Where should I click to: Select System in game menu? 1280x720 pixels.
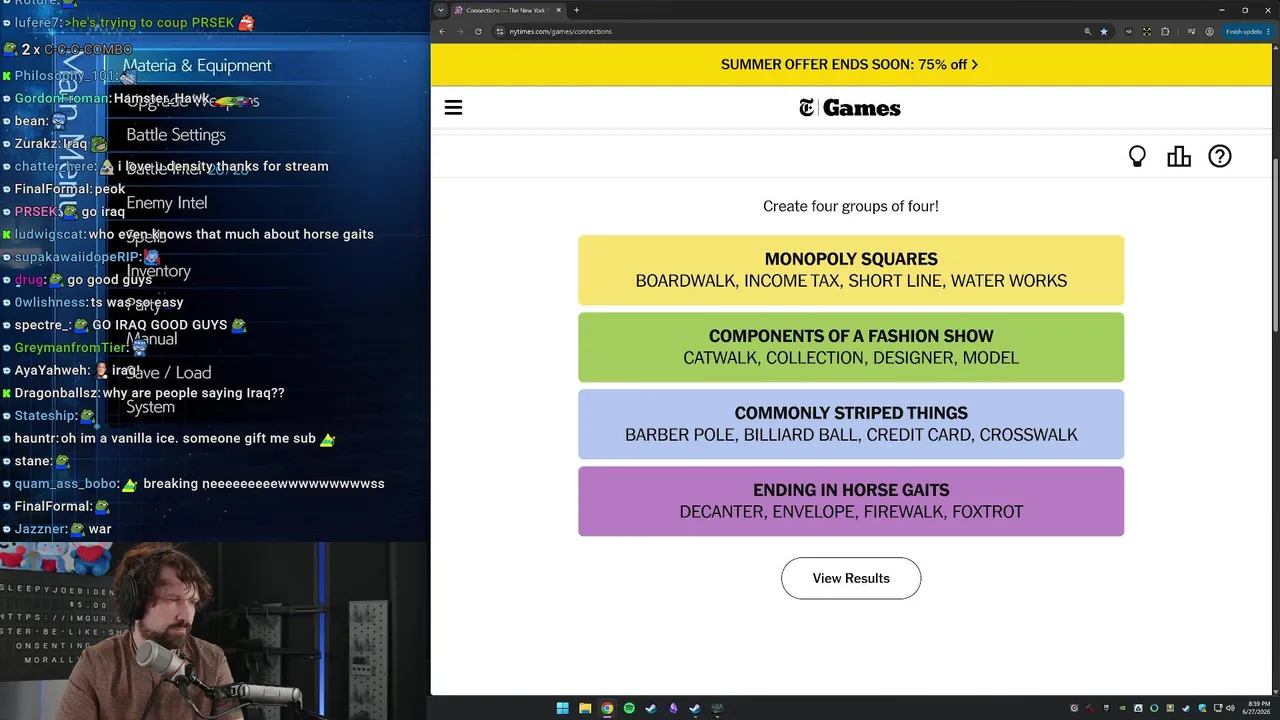[150, 407]
